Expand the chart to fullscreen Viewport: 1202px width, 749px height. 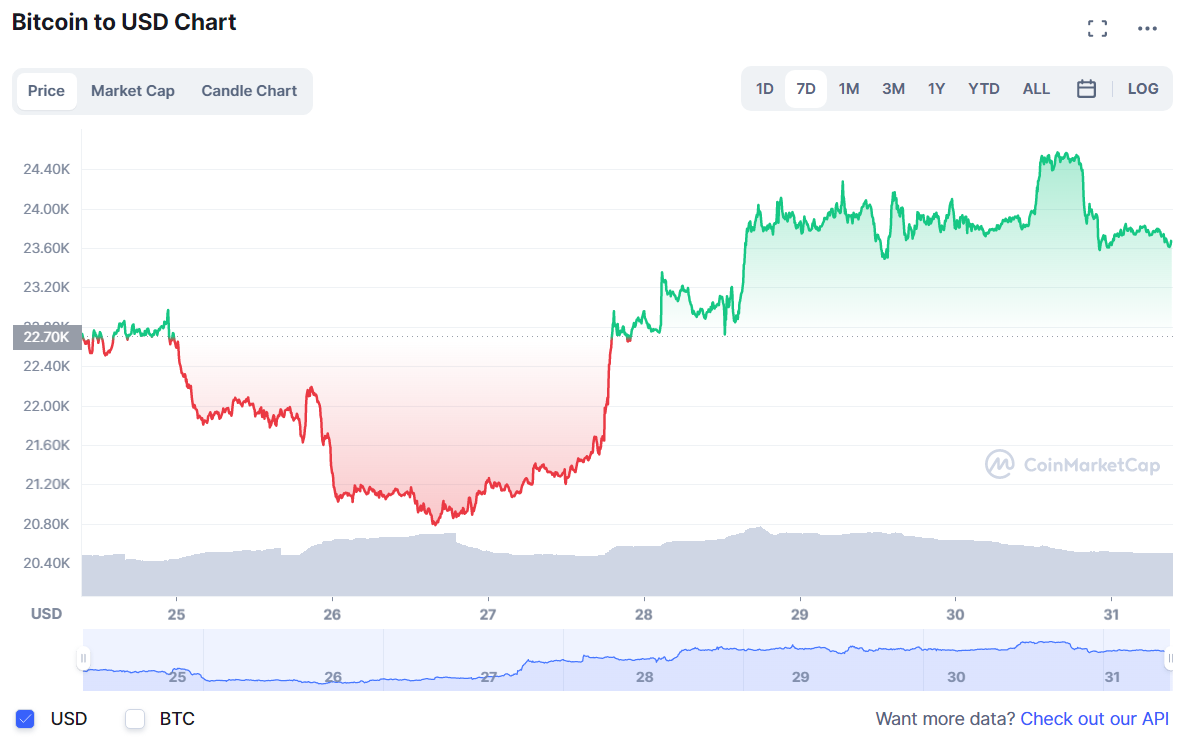click(1097, 28)
